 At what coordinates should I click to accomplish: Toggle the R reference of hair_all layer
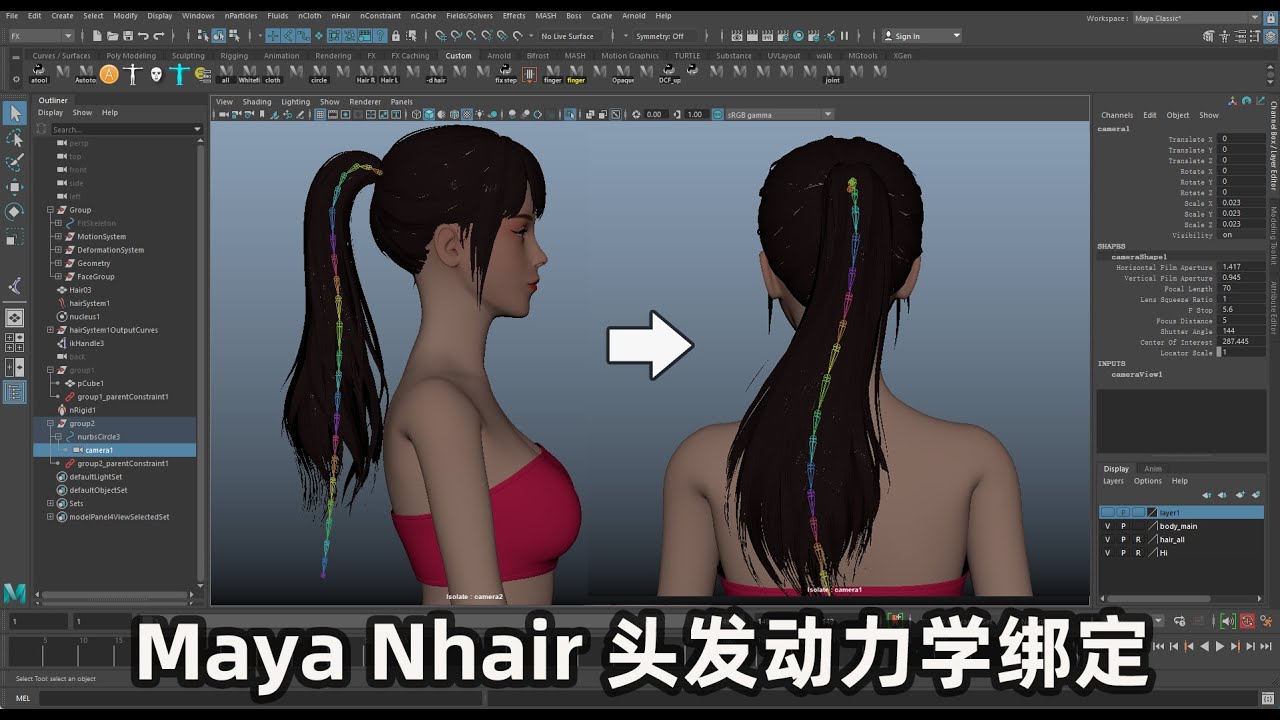click(x=1138, y=539)
